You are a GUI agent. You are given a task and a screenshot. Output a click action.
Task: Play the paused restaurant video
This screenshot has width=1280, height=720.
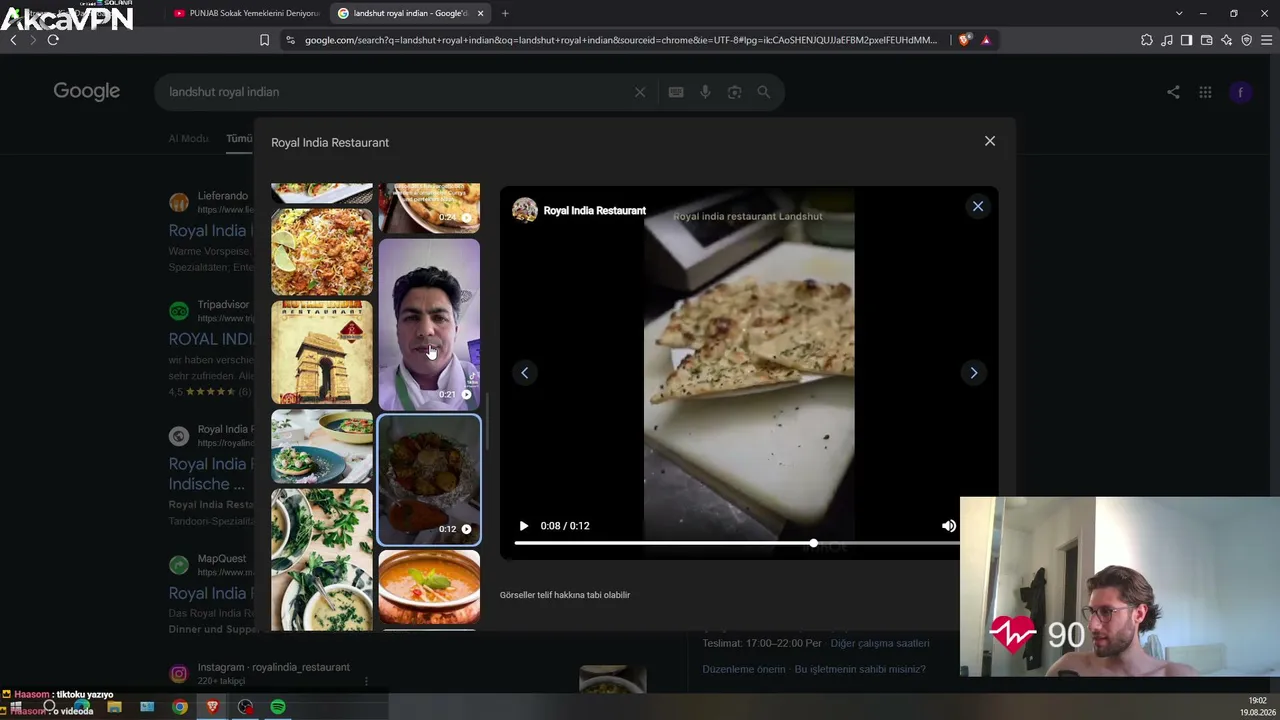click(523, 526)
